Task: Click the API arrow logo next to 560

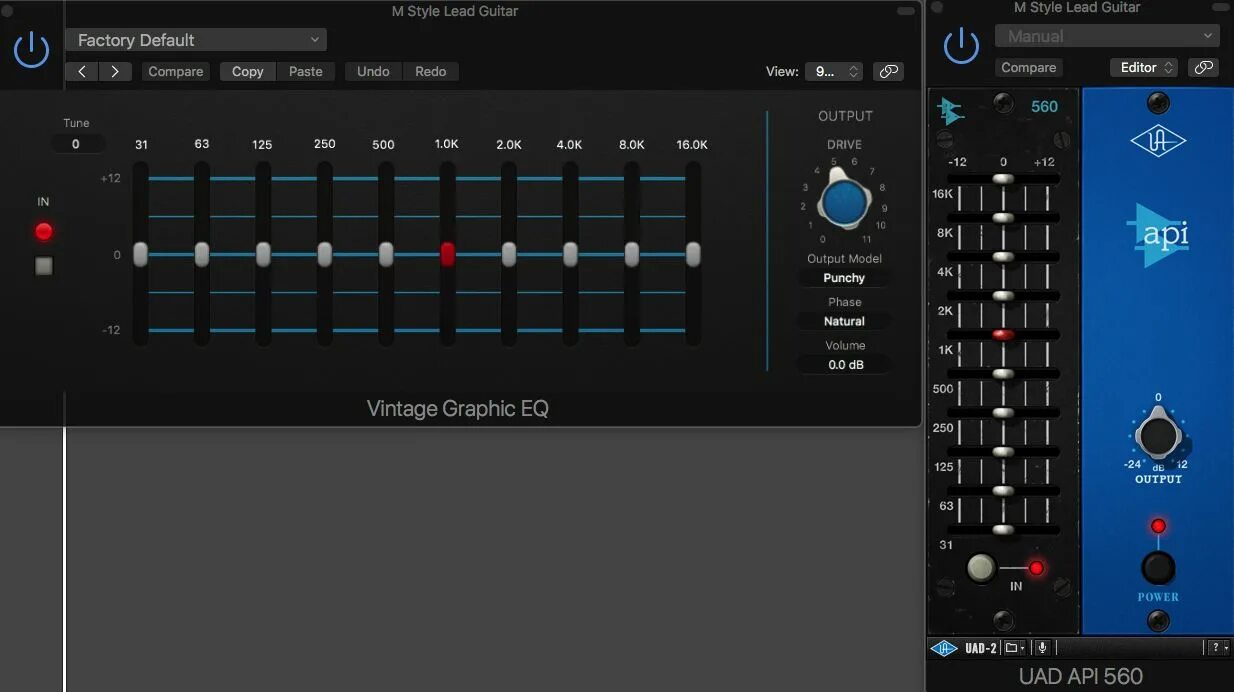Action: [x=950, y=111]
